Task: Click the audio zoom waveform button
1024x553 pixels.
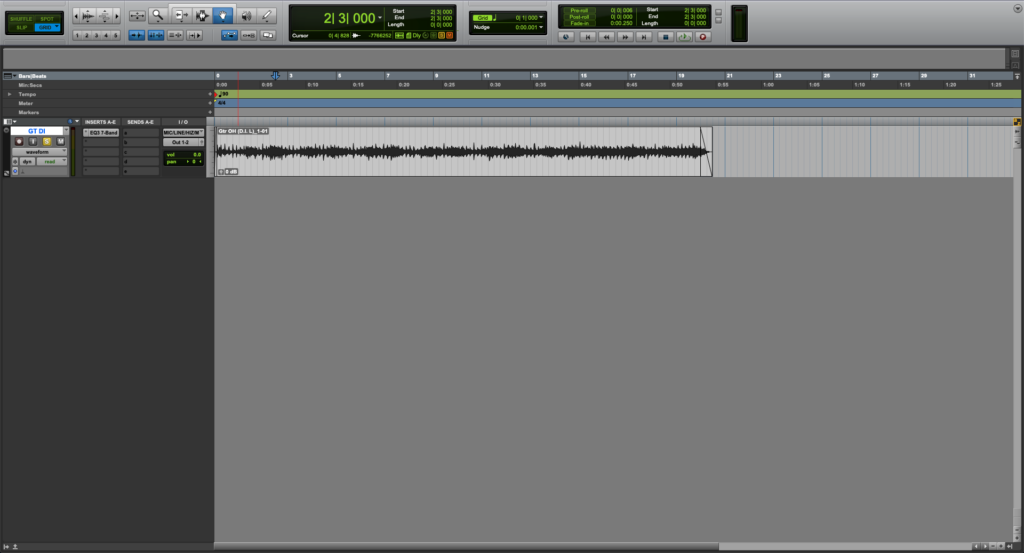Action: click(88, 15)
